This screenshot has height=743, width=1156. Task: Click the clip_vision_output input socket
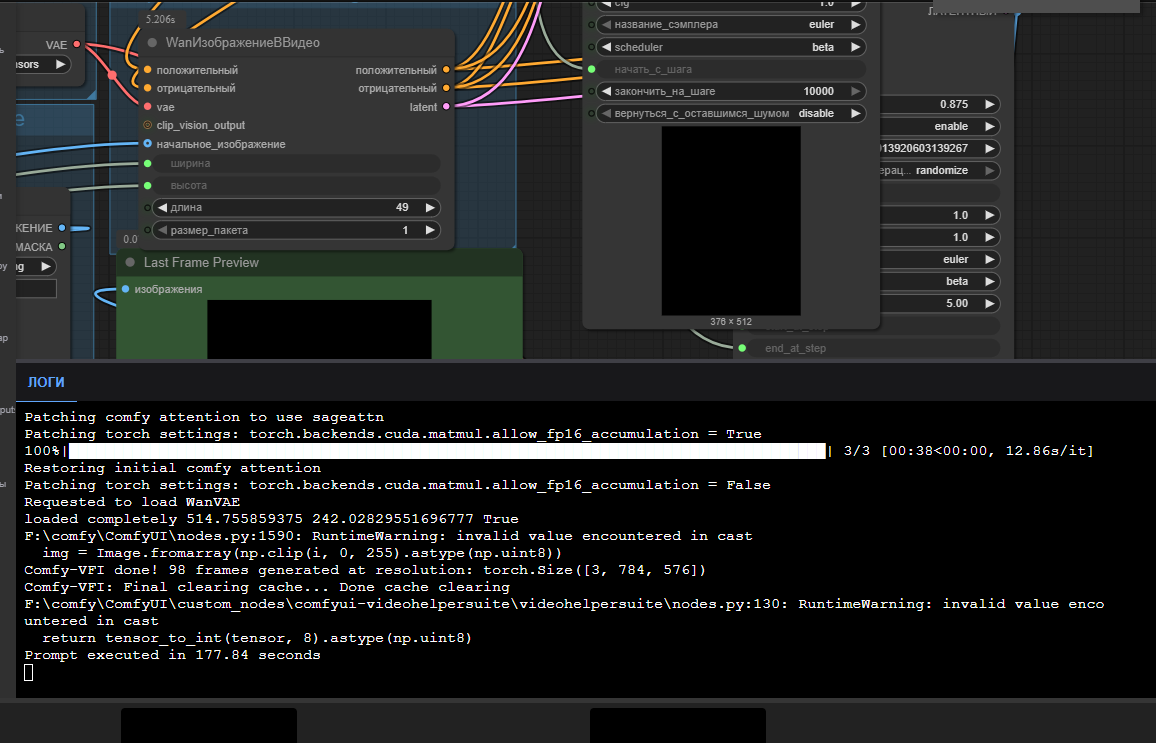point(147,126)
